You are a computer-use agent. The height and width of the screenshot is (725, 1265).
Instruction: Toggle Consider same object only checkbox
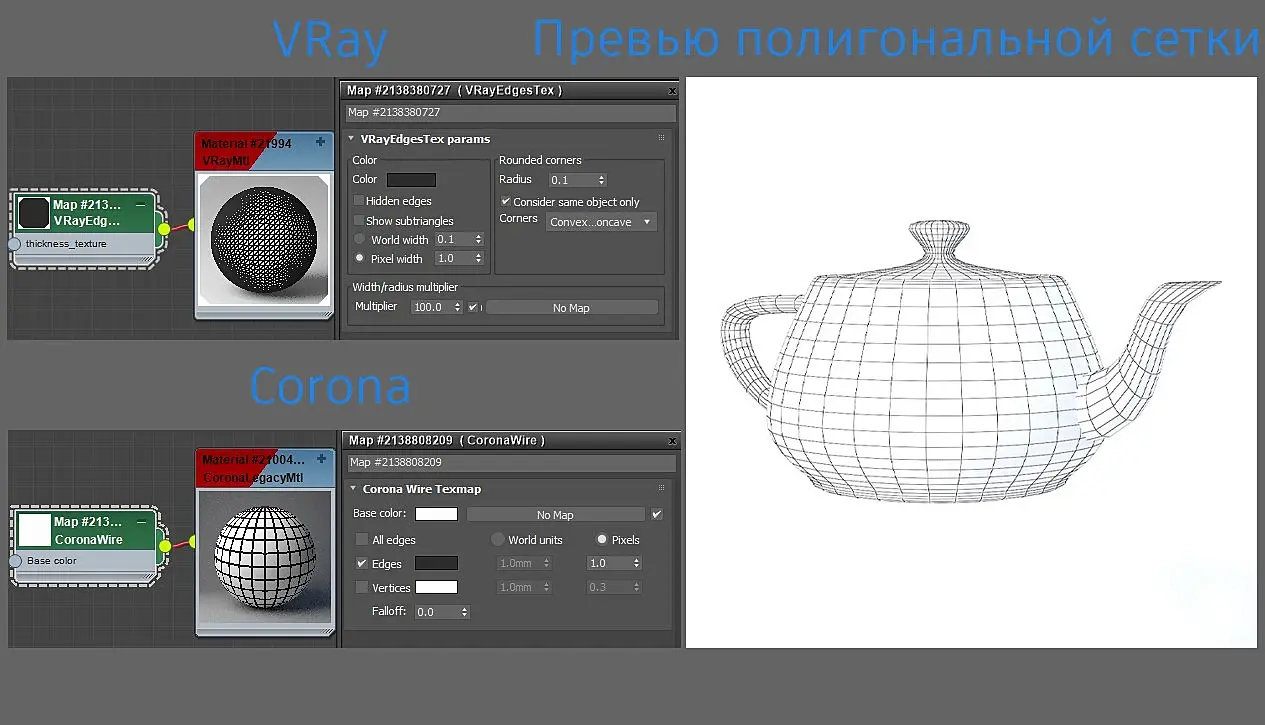(x=506, y=201)
